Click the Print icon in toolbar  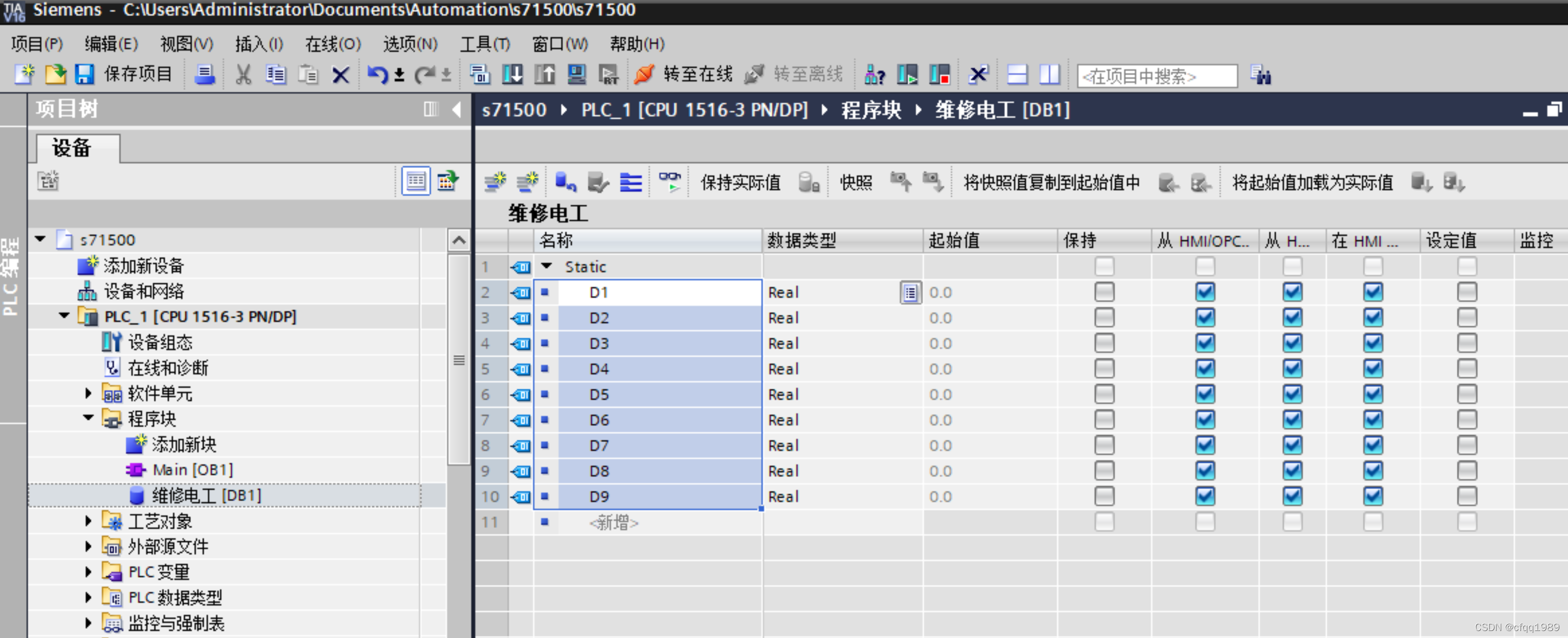tap(205, 75)
